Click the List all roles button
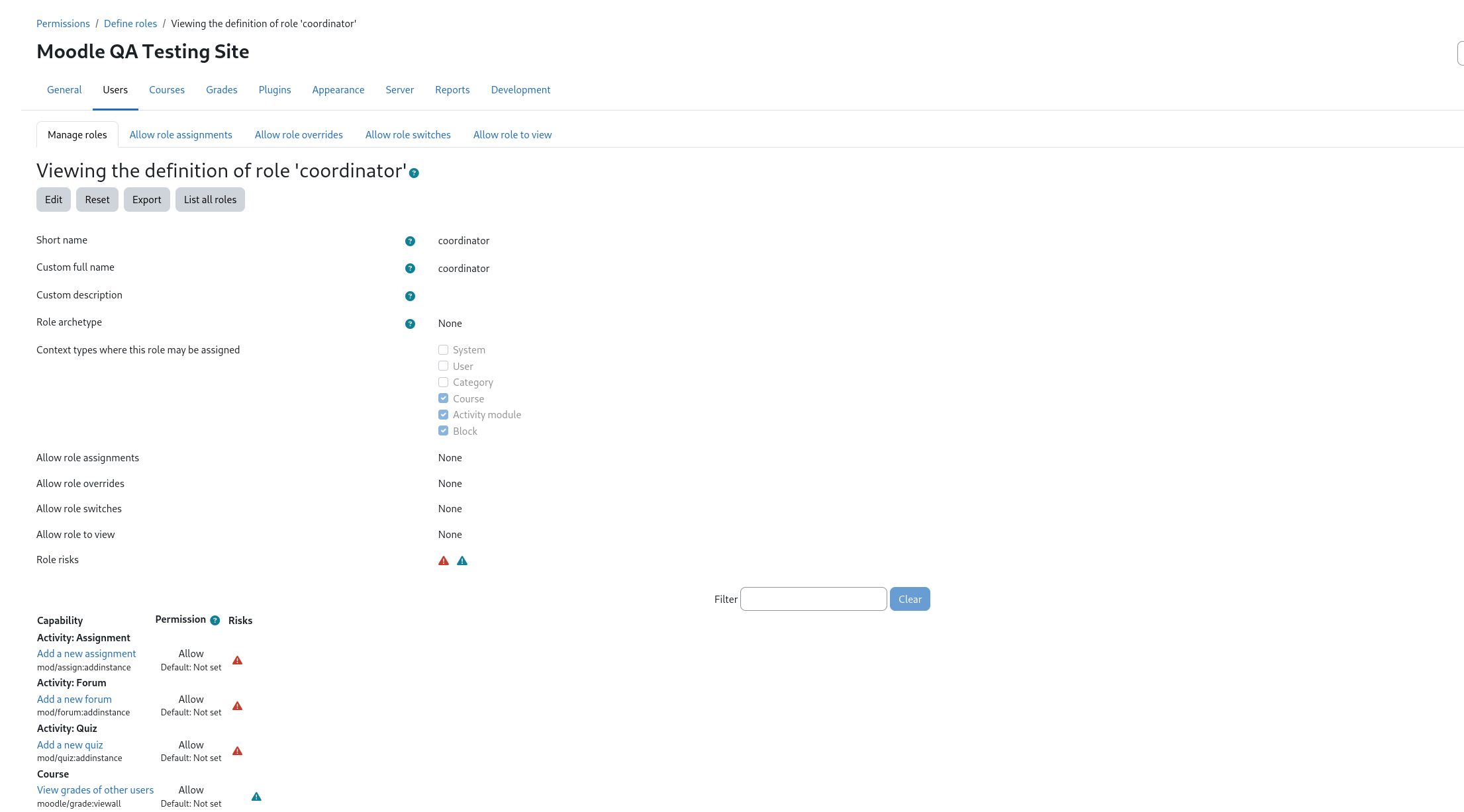Screen dimensions: 1464x812 (x=210, y=200)
